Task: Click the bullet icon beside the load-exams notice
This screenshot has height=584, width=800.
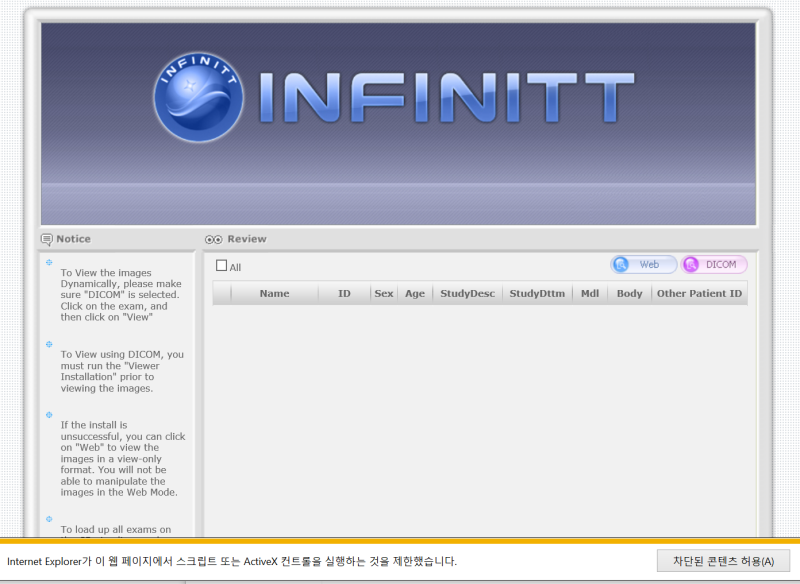Action: pos(50,519)
